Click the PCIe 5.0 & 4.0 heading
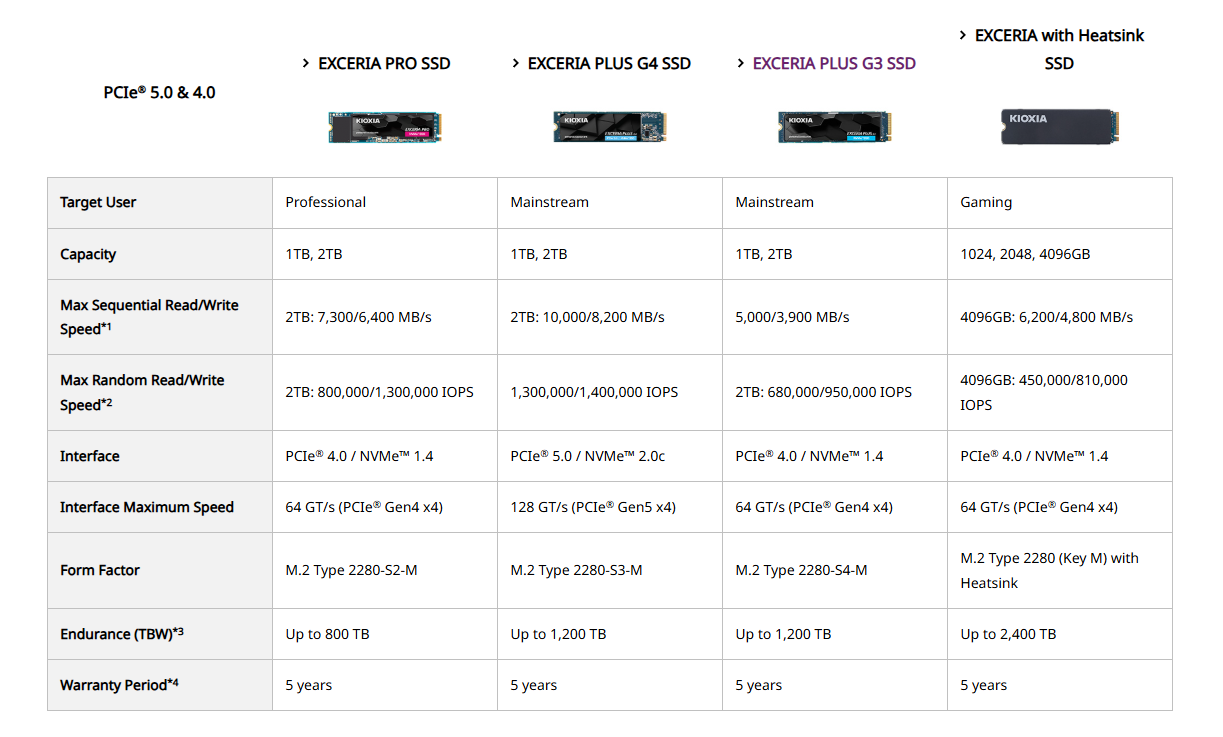The width and height of the screenshot is (1223, 737). click(159, 92)
